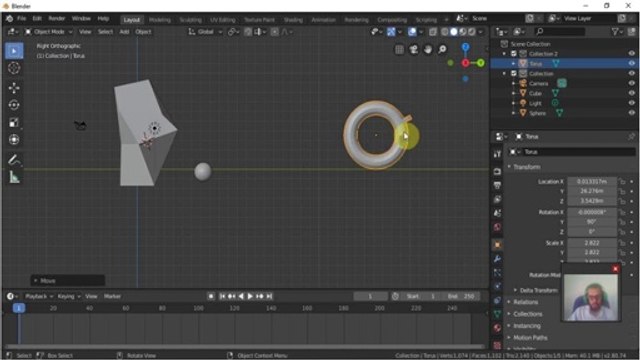Open the Object Data properties tab

pyautogui.click(x=497, y=314)
